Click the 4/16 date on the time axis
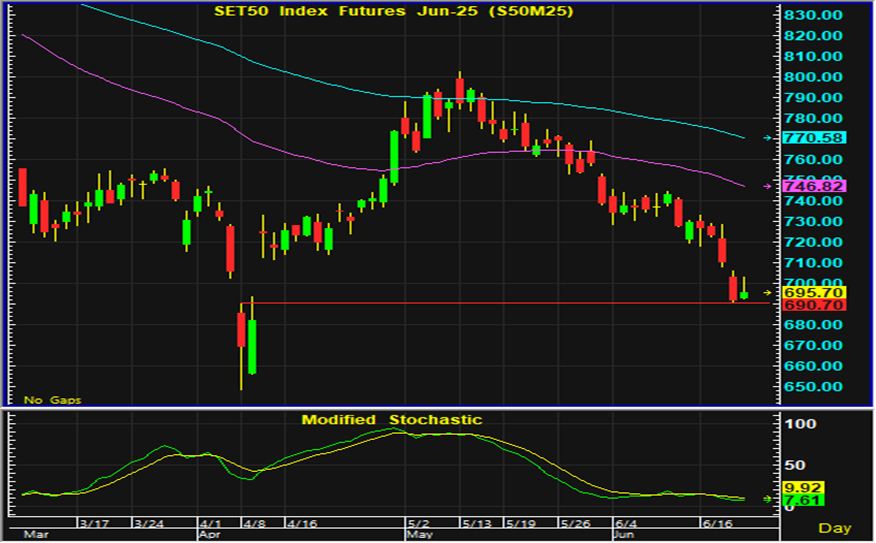Viewport: 876px width, 543px height. pyautogui.click(x=302, y=524)
